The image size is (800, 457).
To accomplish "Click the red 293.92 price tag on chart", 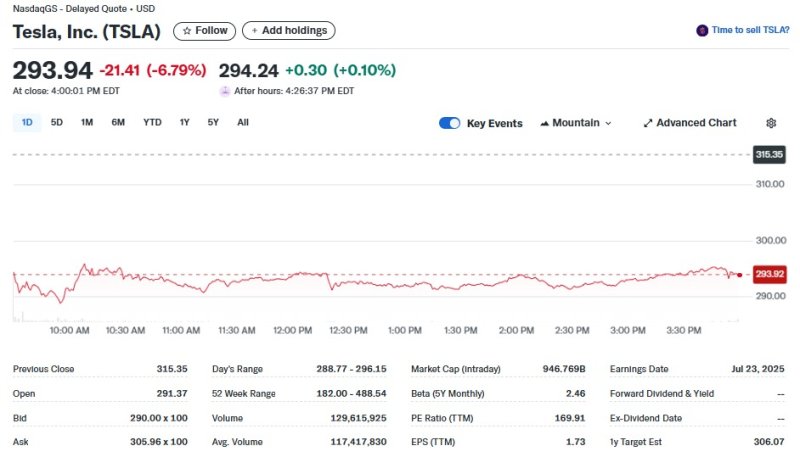I will (x=770, y=274).
